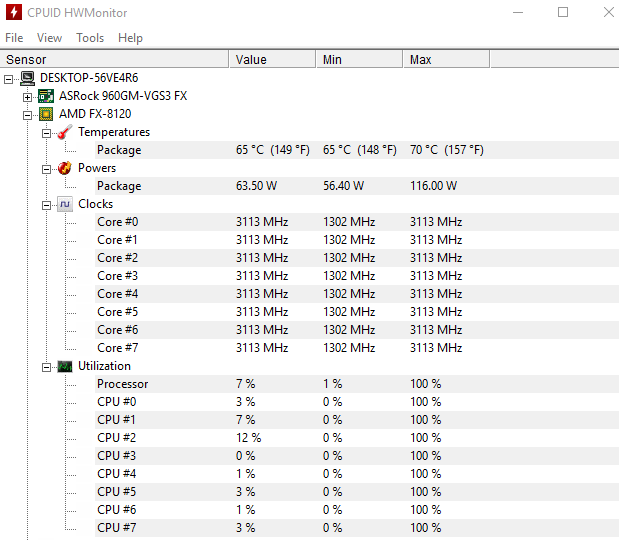The height and width of the screenshot is (540, 619).
Task: Close the HWMonitor window
Action: tap(608, 13)
